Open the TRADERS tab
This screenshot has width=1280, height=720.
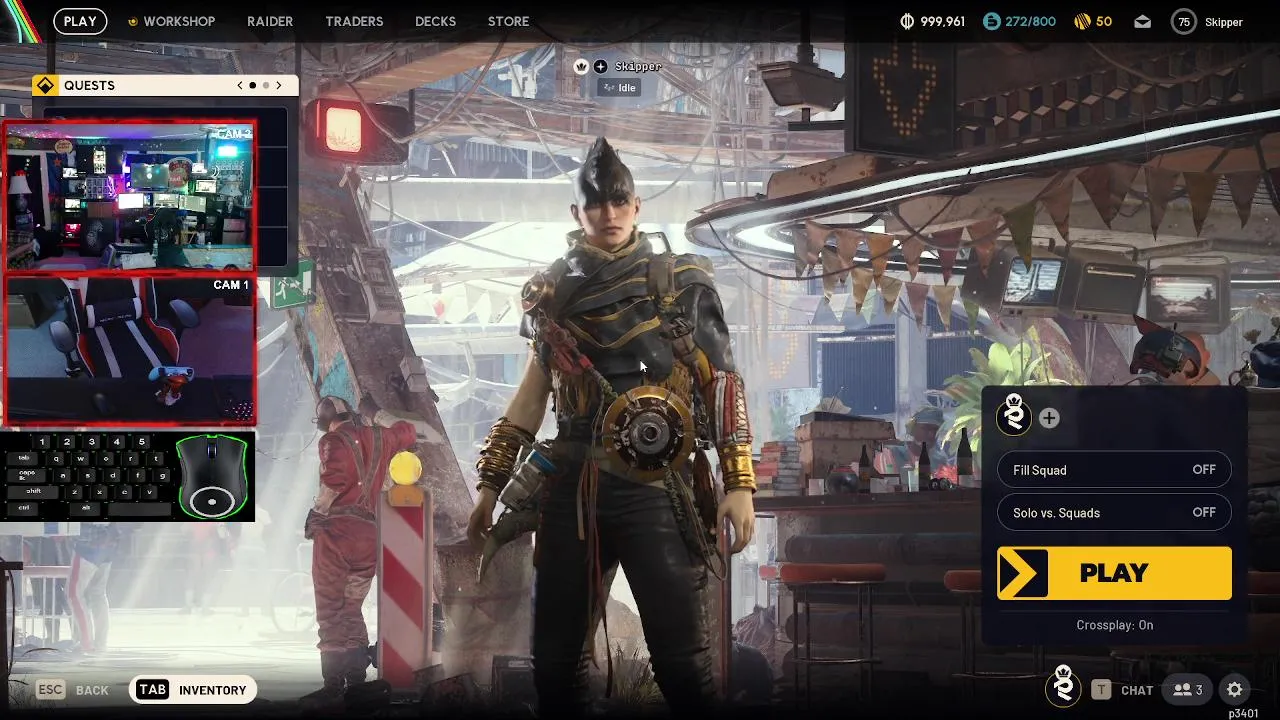[x=354, y=21]
